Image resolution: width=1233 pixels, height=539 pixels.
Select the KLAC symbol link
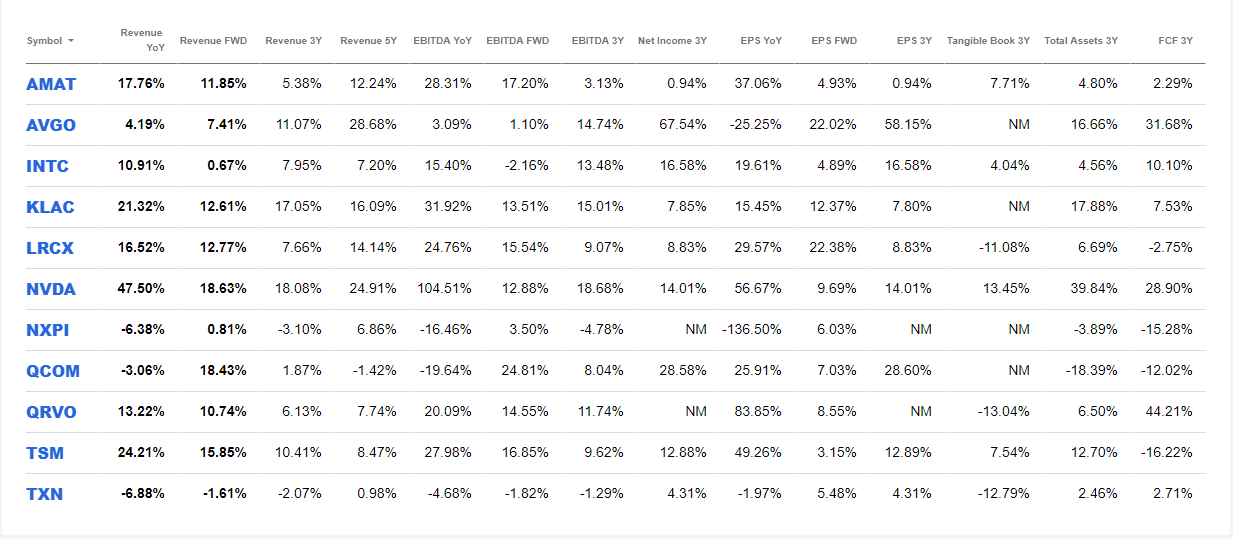50,207
